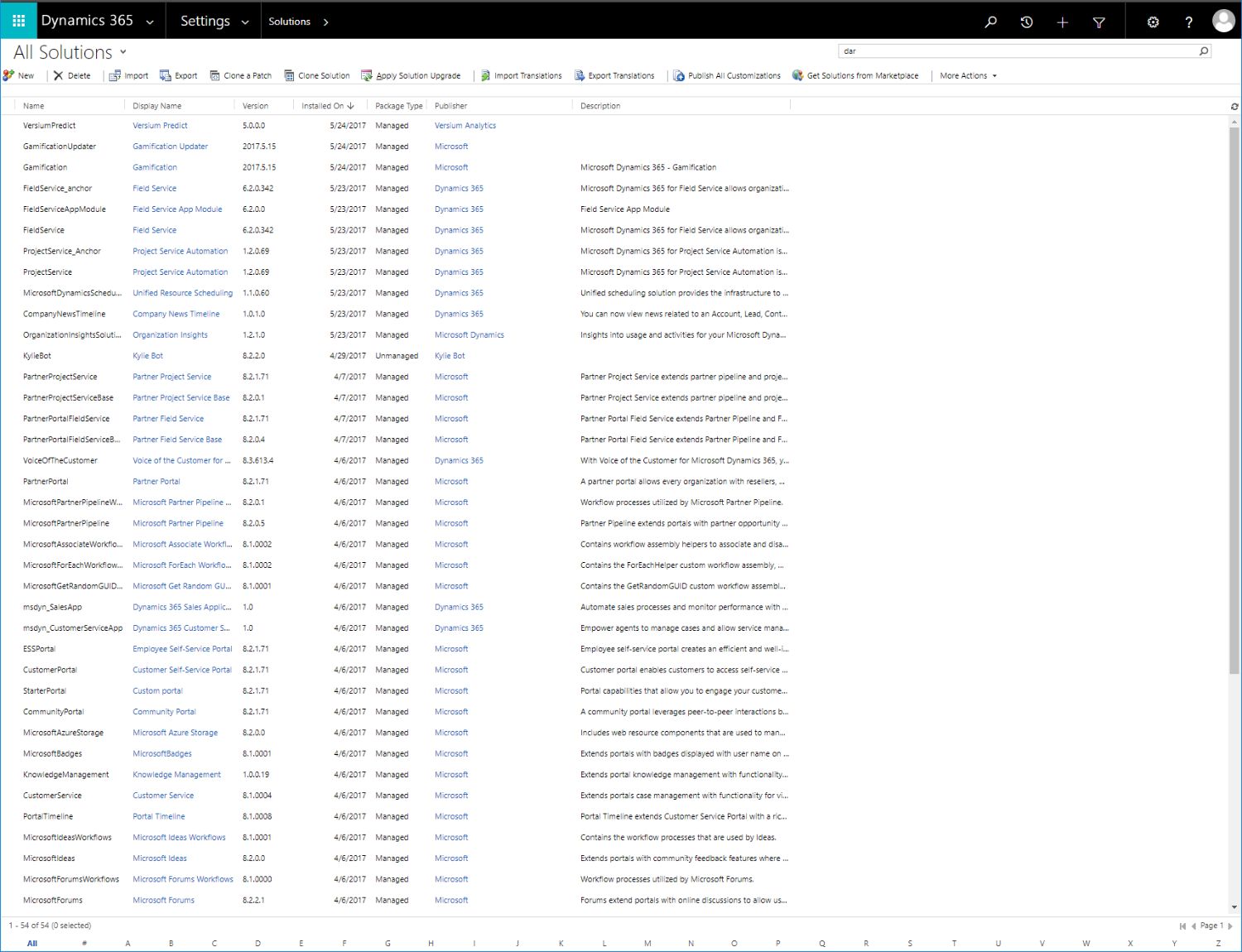Open the Organization Insights solution link
The width and height of the screenshot is (1242, 952).
tap(171, 335)
